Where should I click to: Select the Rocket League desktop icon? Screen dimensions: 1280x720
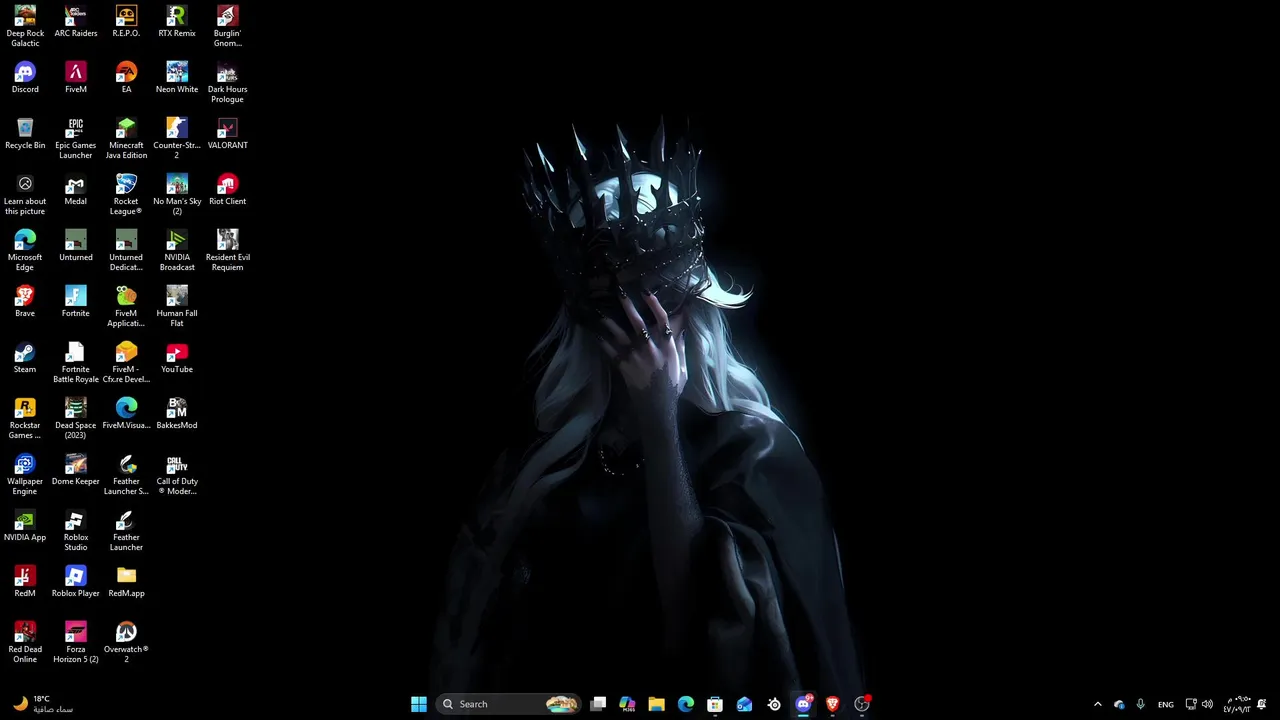(126, 194)
